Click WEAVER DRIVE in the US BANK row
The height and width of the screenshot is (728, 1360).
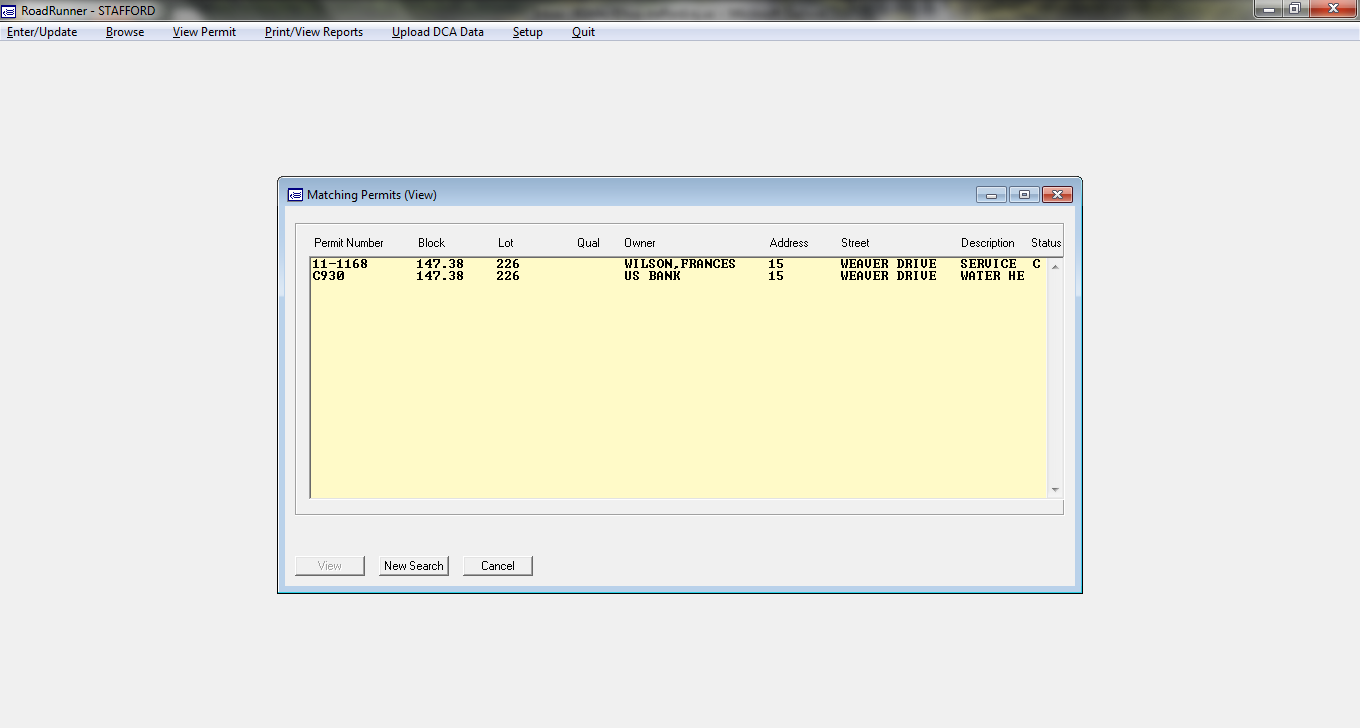888,276
